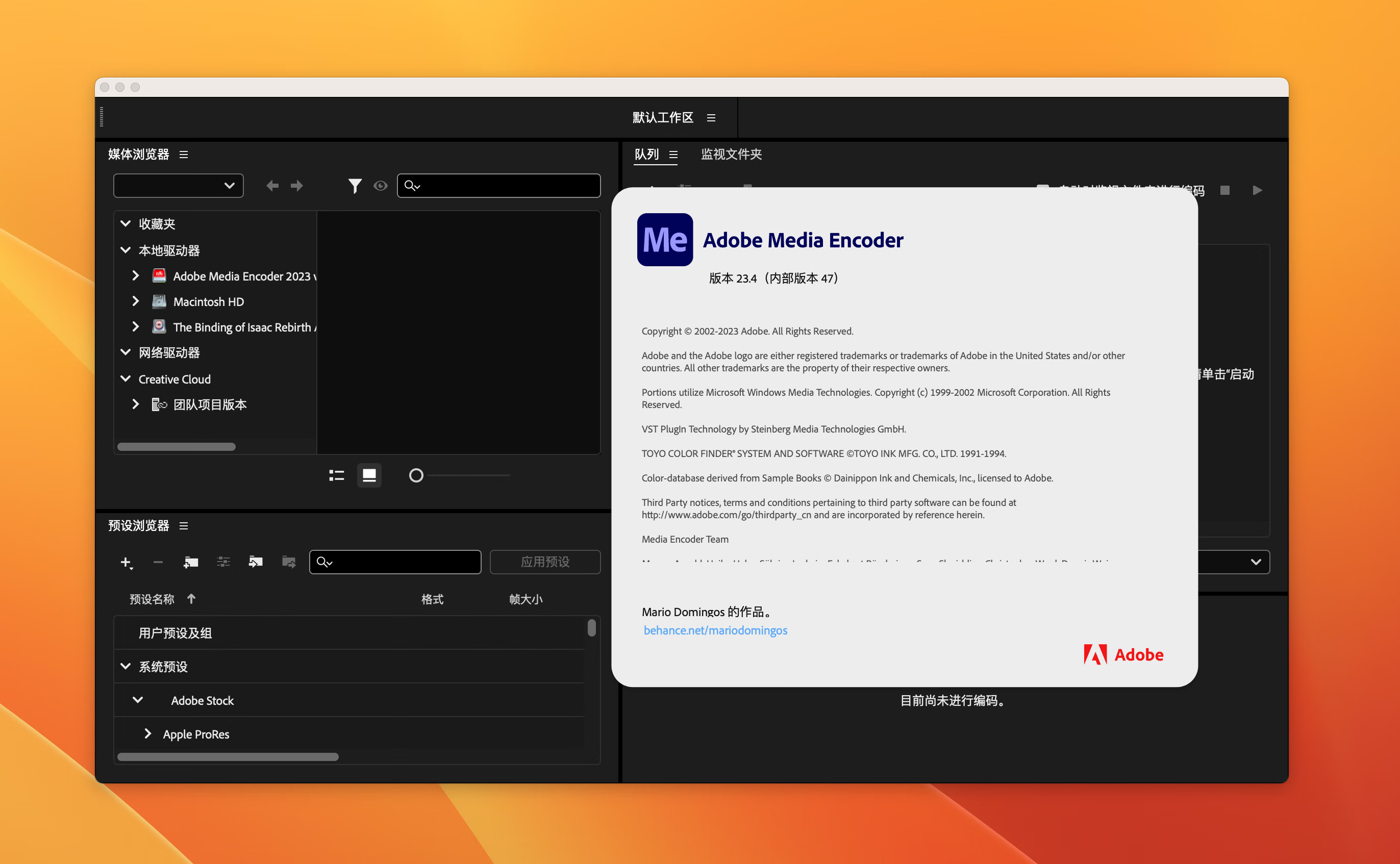Toggle the eye visibility icon in media browser
The image size is (1400, 864).
point(380,185)
